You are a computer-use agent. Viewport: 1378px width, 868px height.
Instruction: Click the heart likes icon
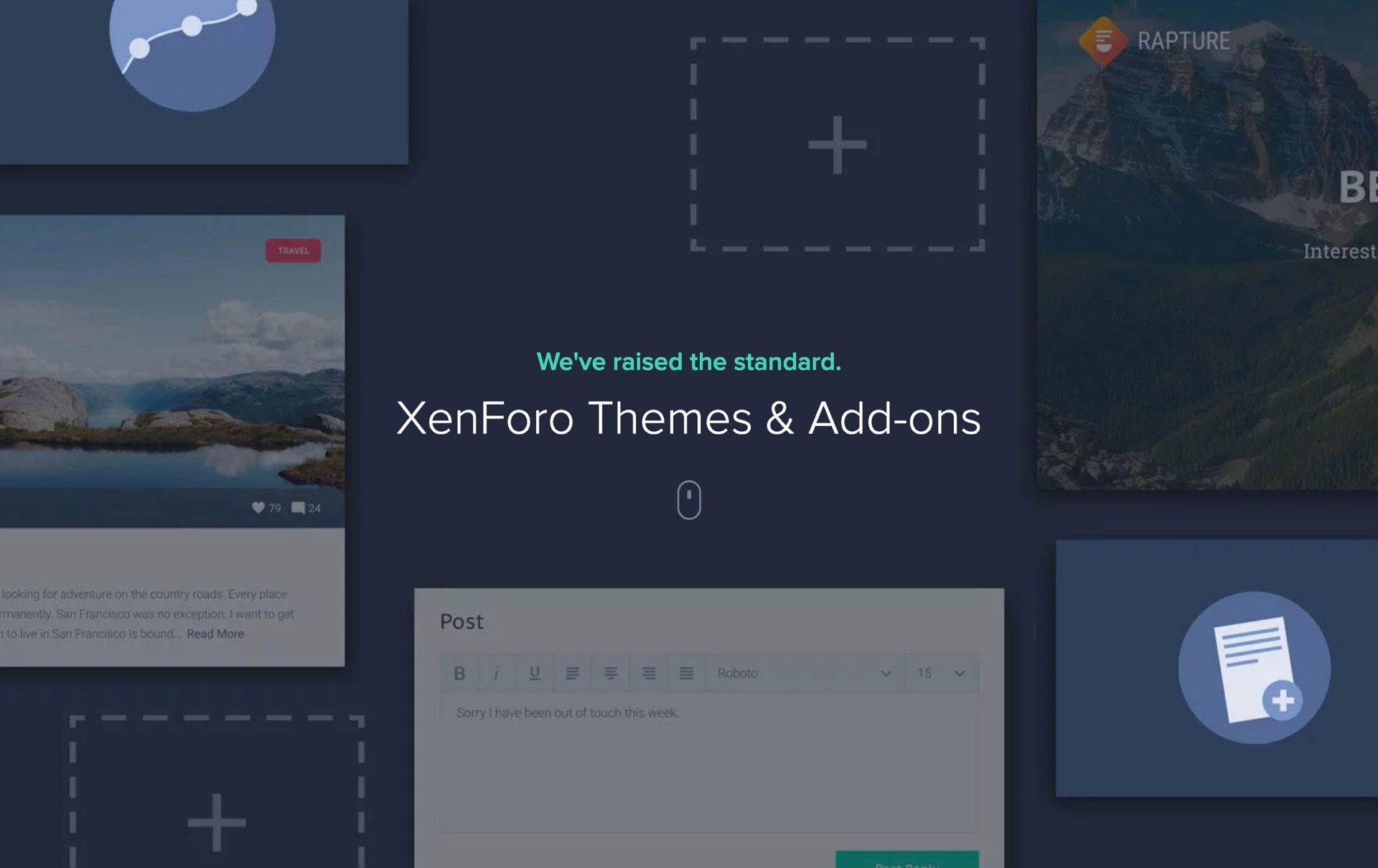(x=258, y=507)
